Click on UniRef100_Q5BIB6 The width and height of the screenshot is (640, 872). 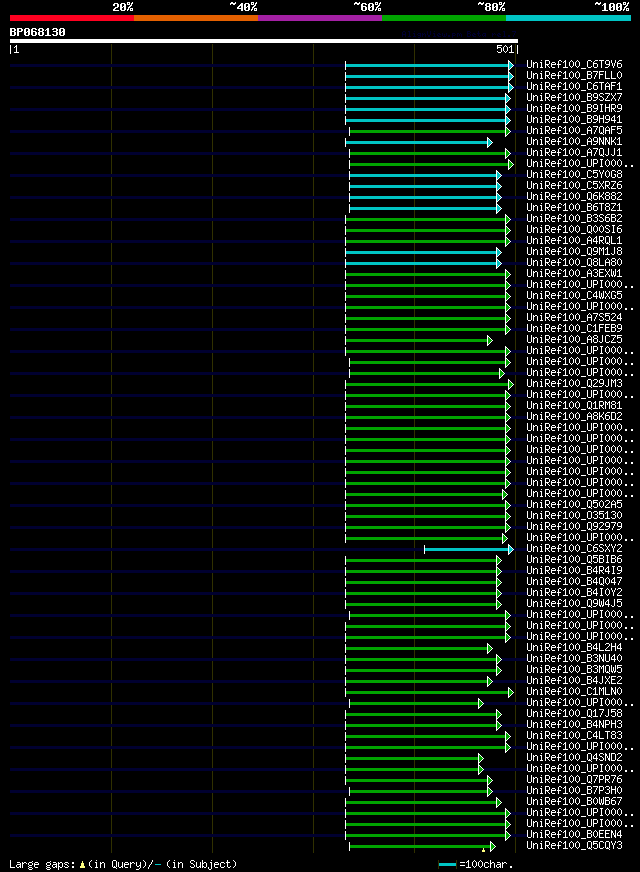(574, 559)
